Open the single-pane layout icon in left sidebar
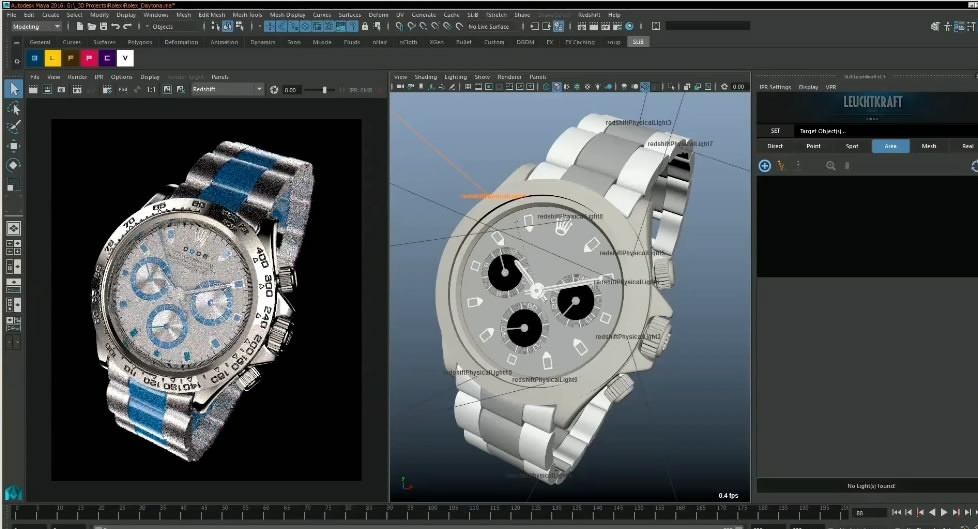 [x=13, y=228]
